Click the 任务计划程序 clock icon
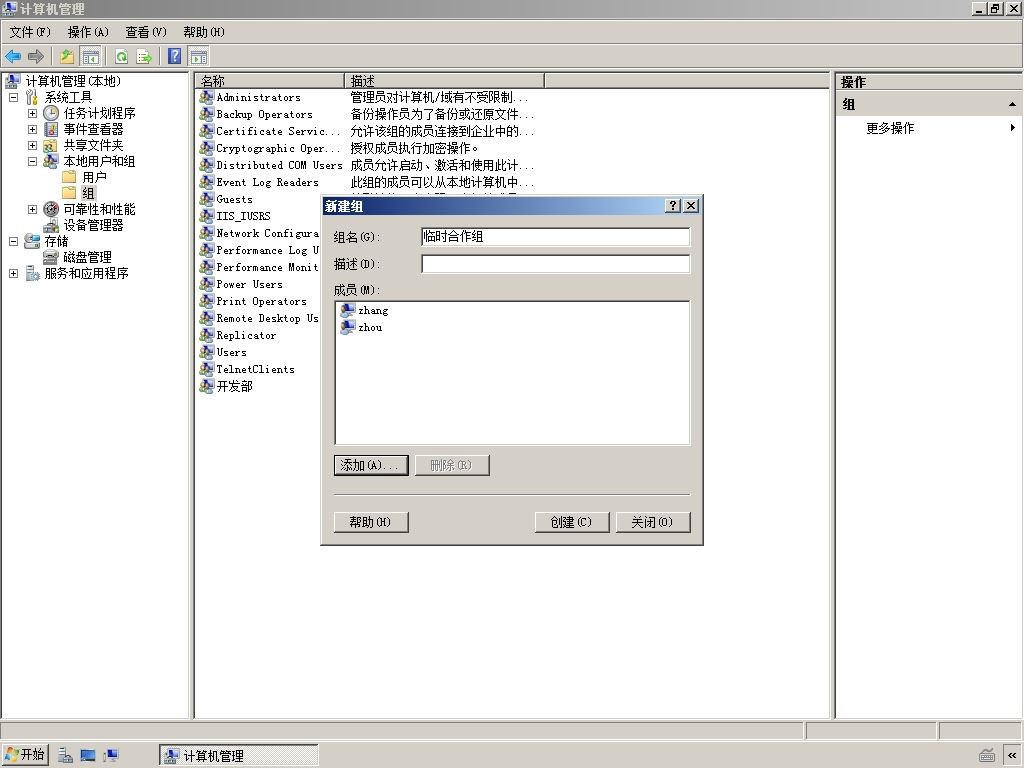 click(x=51, y=113)
